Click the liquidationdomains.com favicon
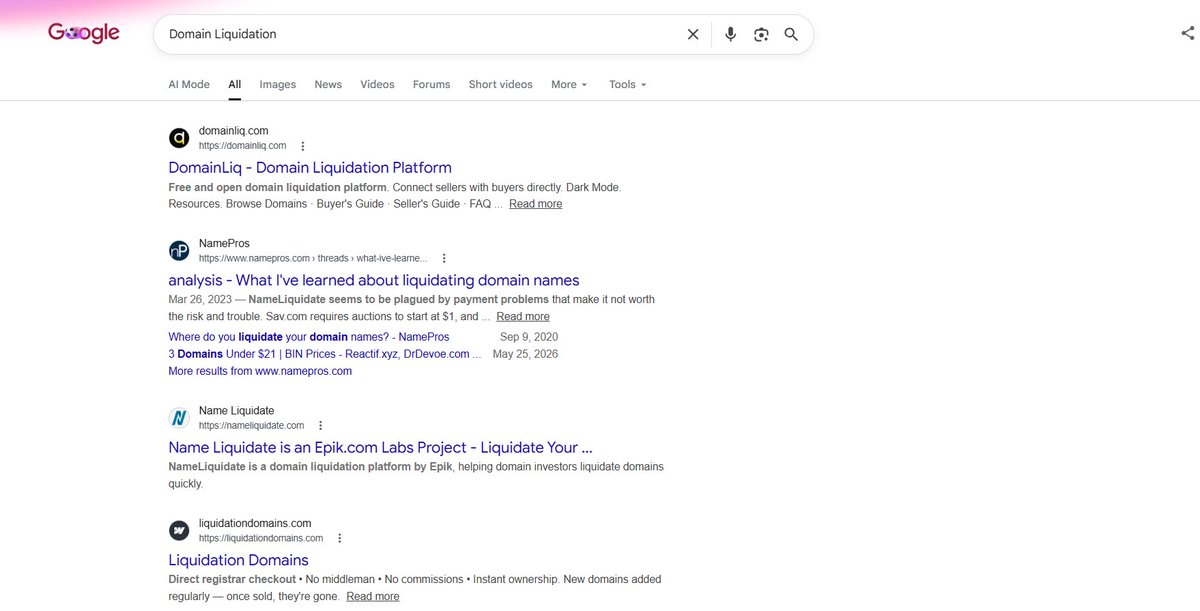The width and height of the screenshot is (1200, 611). point(179,530)
